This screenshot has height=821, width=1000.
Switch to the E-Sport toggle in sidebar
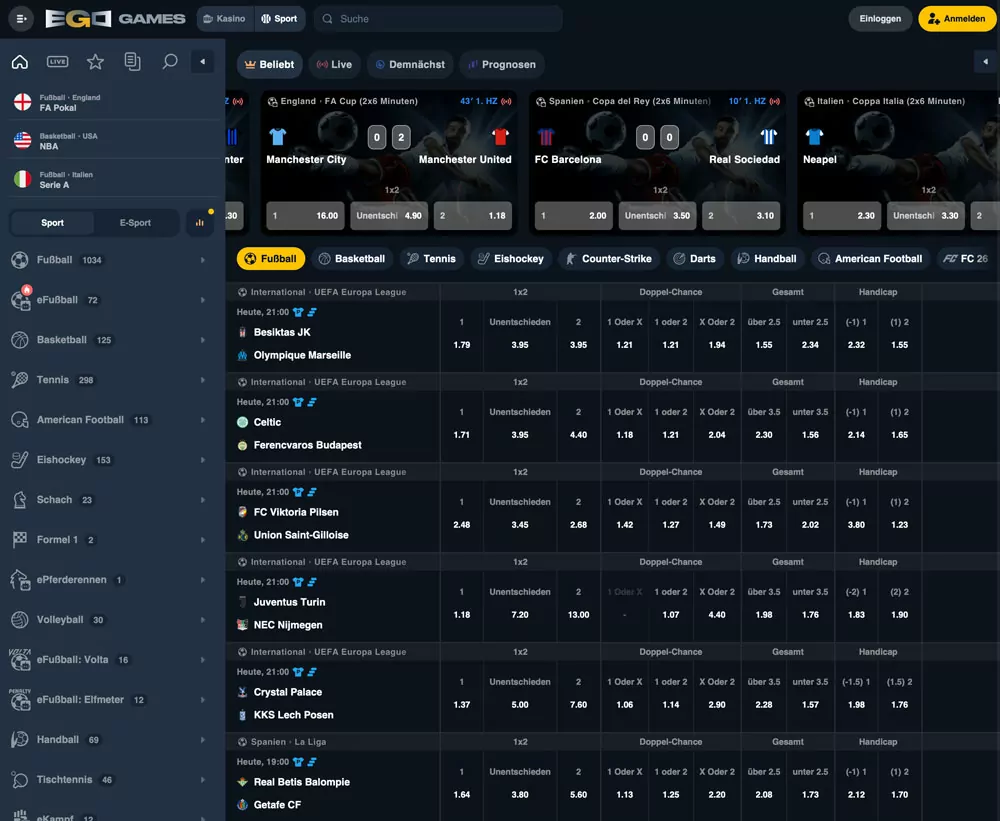135,223
